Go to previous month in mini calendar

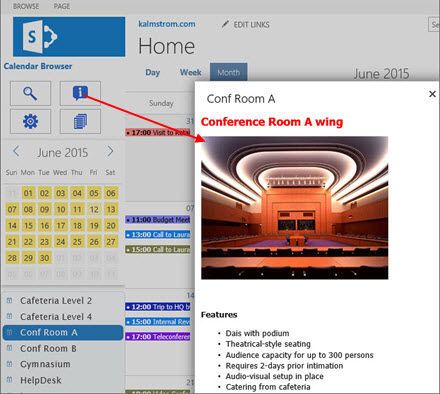(16, 152)
